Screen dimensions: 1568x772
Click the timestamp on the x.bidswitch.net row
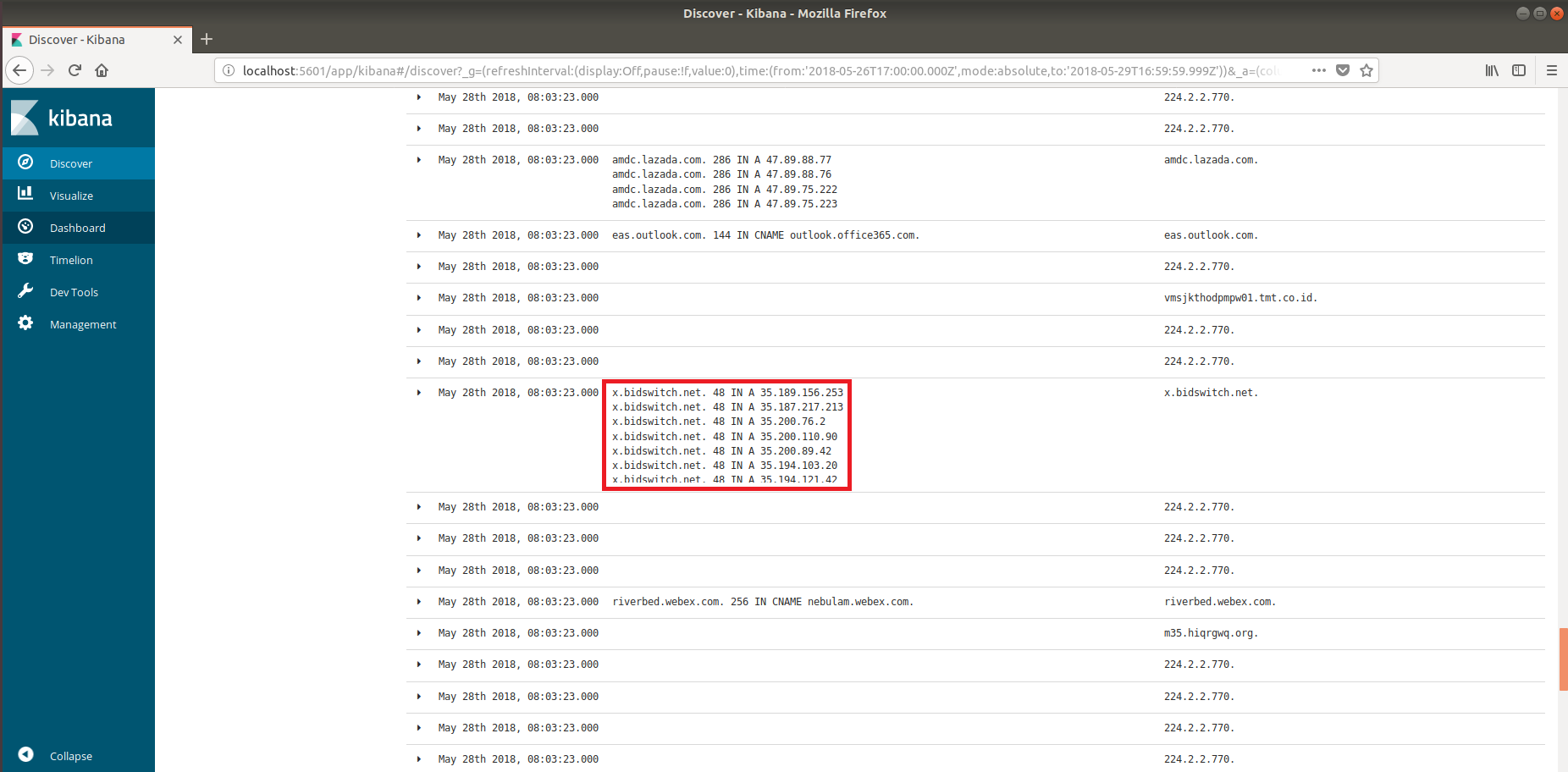(518, 393)
